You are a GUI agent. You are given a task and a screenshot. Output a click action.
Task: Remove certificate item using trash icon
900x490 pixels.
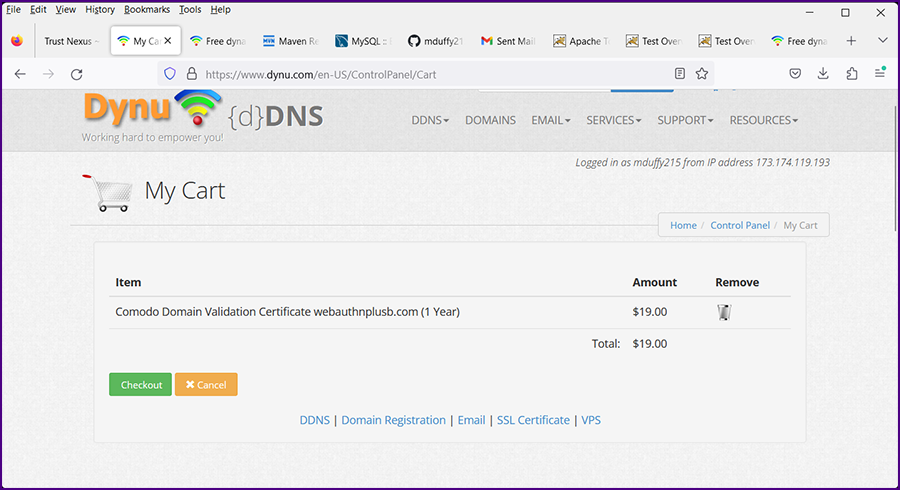click(x=724, y=312)
